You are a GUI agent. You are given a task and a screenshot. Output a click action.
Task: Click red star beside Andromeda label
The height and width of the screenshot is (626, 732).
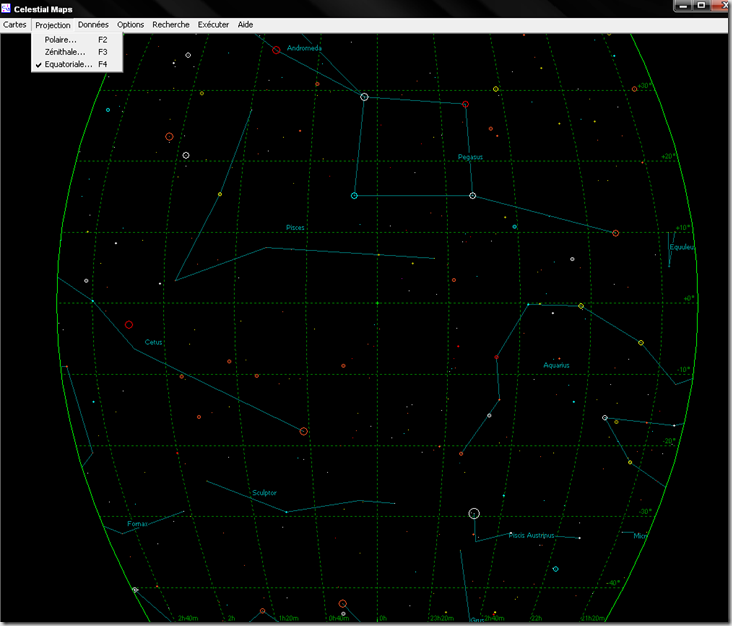click(x=276, y=50)
